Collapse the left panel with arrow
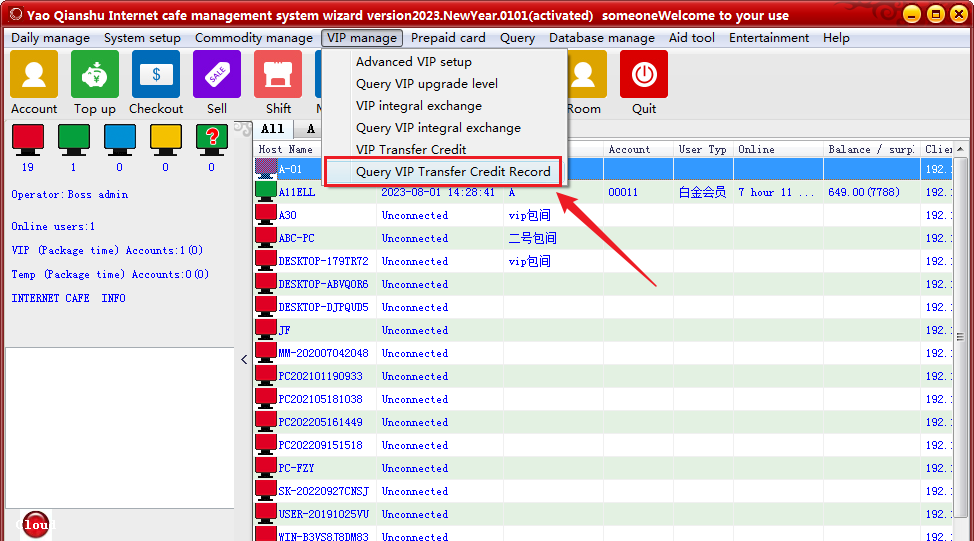Viewport: 974px width, 541px height. coord(245,360)
